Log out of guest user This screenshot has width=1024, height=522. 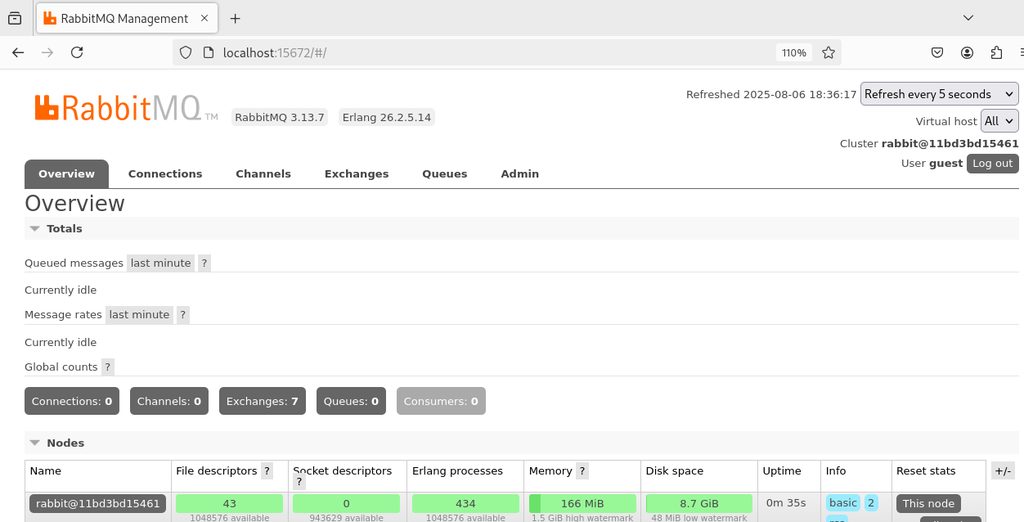[x=993, y=163]
